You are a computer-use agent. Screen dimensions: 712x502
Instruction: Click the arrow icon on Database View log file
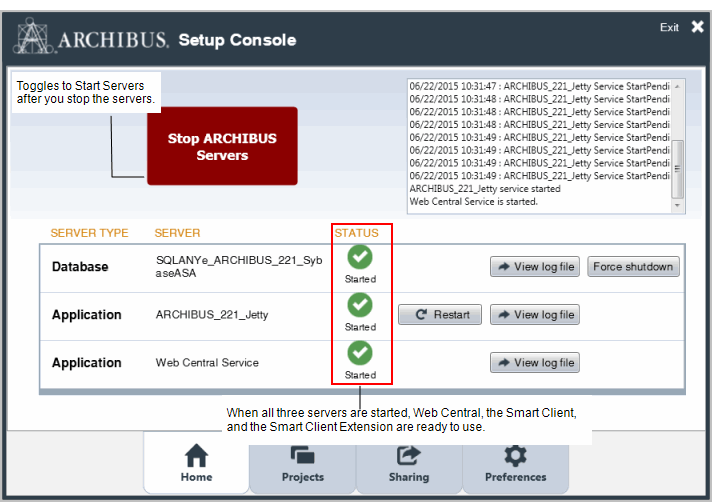pos(504,266)
